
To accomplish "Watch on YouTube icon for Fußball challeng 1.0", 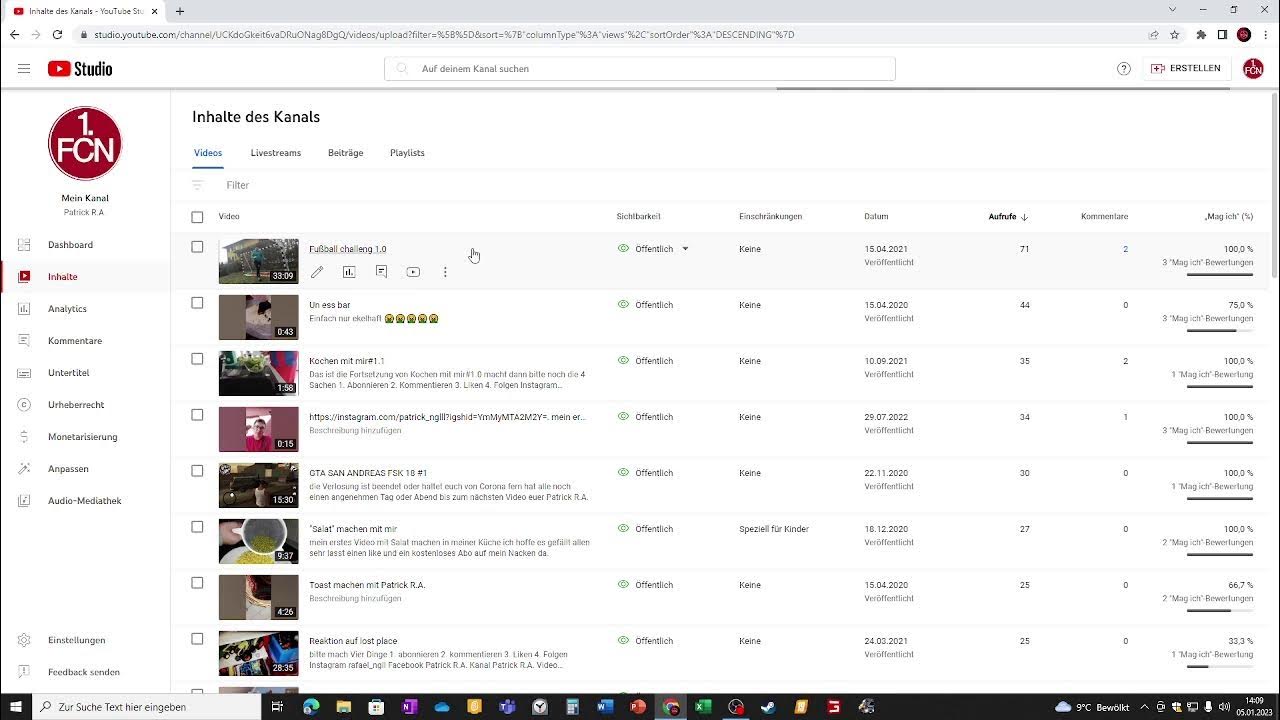I will [x=413, y=272].
